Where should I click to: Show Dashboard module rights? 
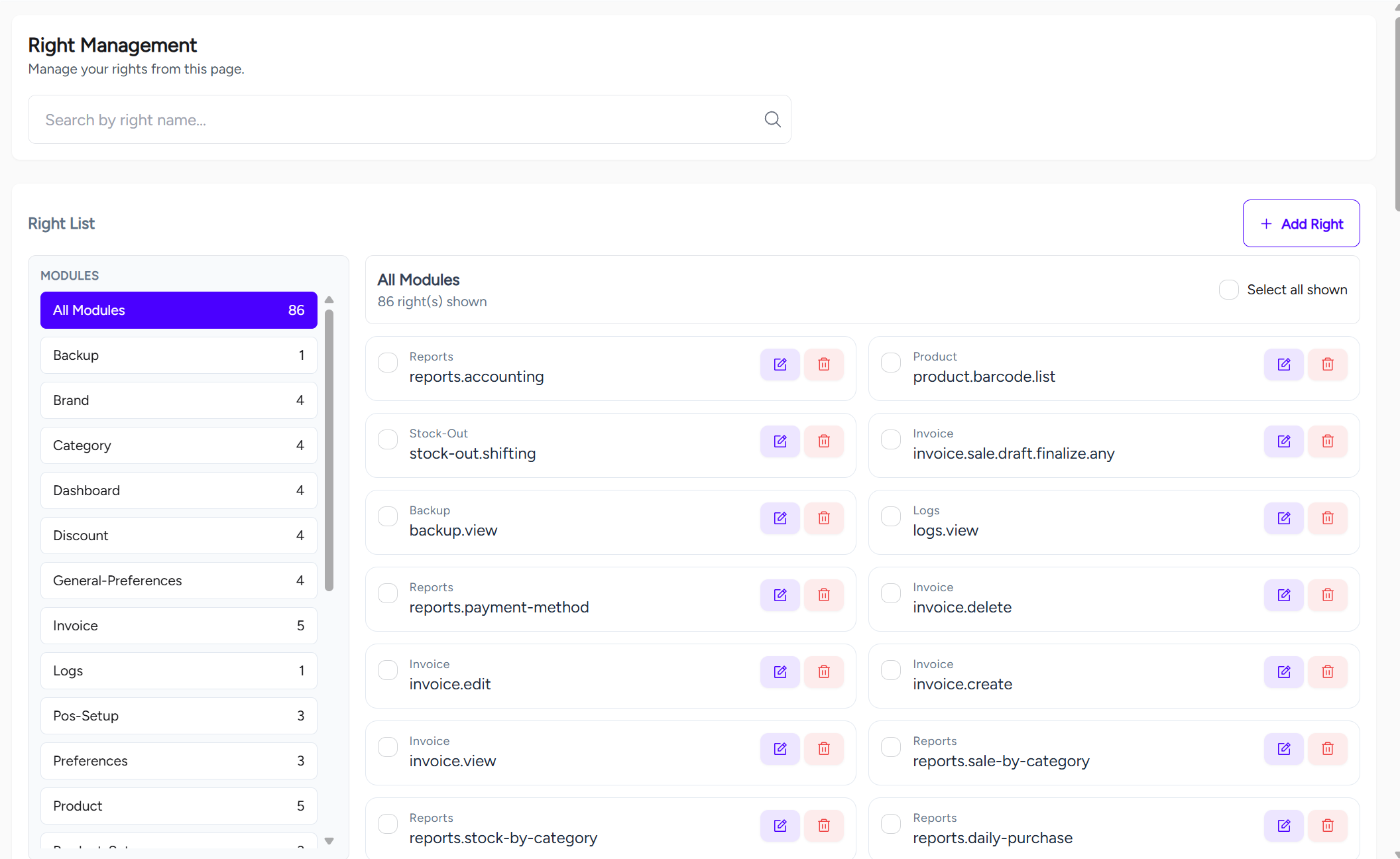tap(179, 490)
